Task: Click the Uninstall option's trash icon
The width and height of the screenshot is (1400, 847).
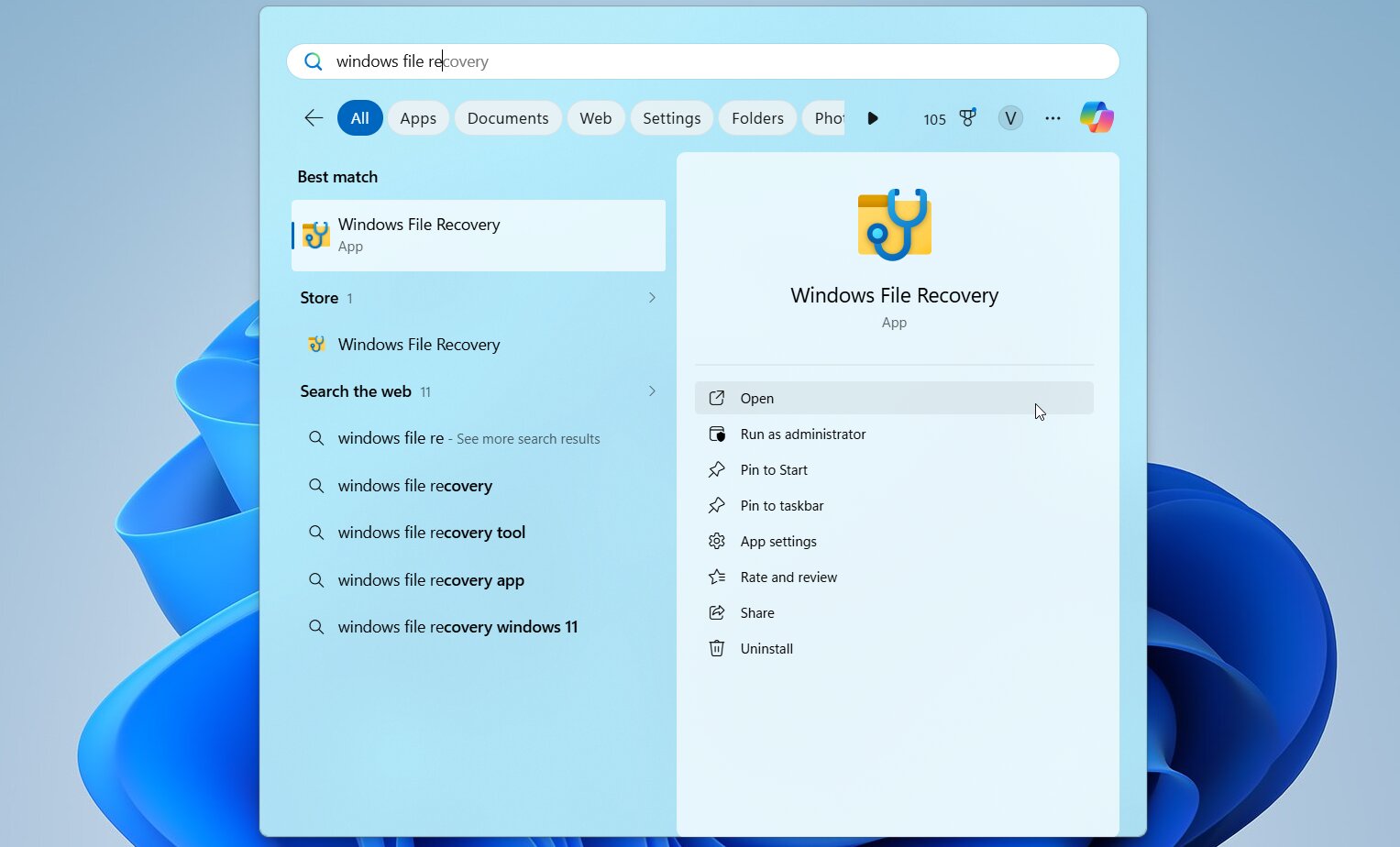Action: click(x=716, y=648)
